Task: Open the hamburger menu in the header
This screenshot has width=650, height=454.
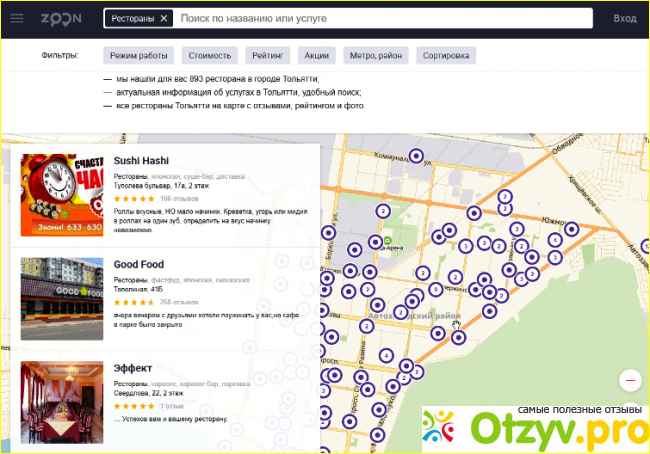Action: (17, 18)
